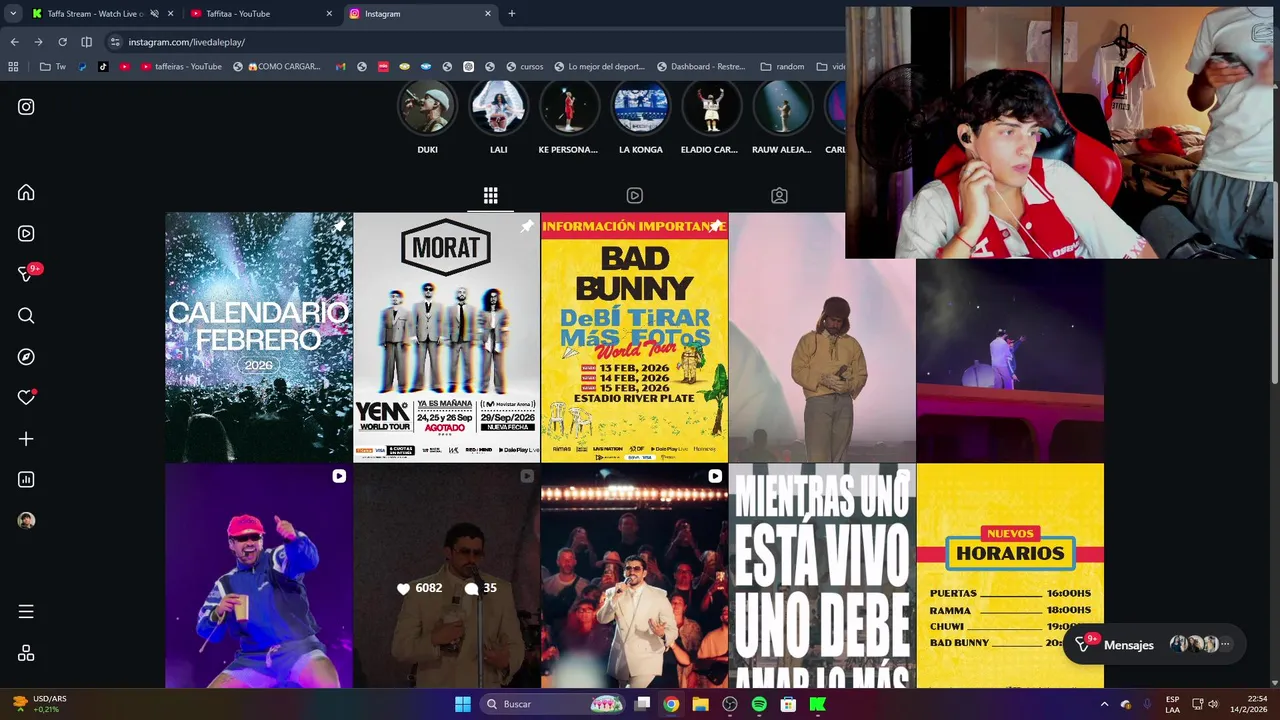The width and height of the screenshot is (1280, 720).
Task: Open the cursos bookmark
Action: point(524,67)
